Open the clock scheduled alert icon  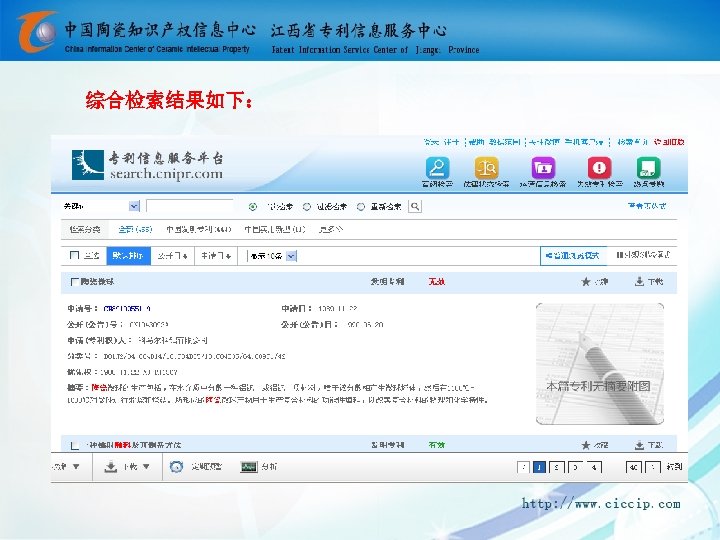176,467
